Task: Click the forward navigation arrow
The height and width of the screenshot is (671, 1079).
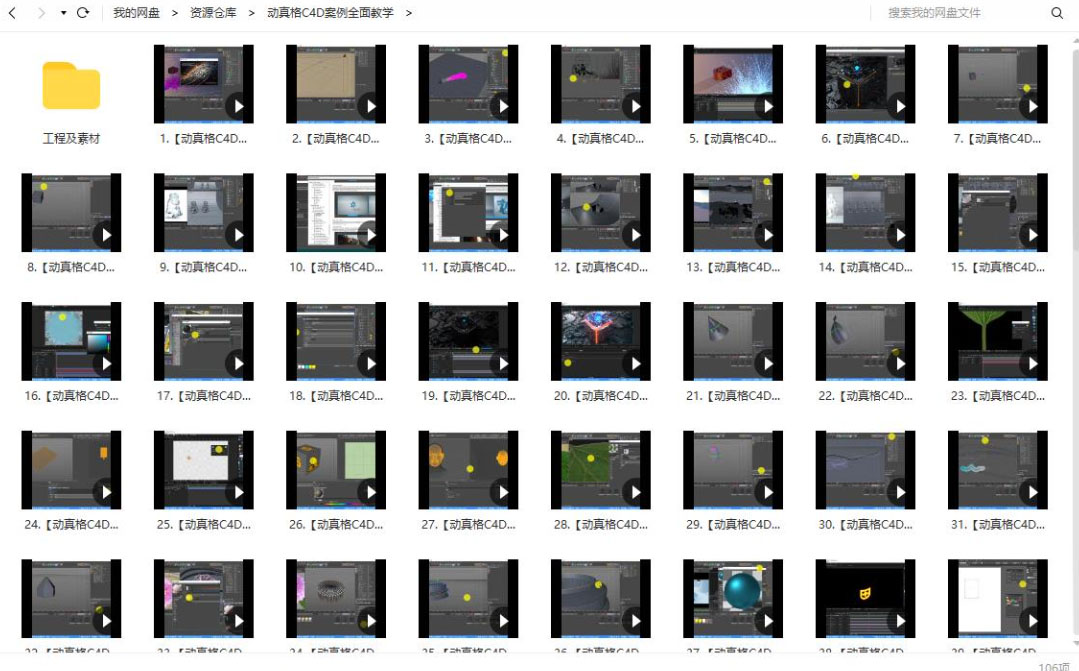Action: point(41,12)
